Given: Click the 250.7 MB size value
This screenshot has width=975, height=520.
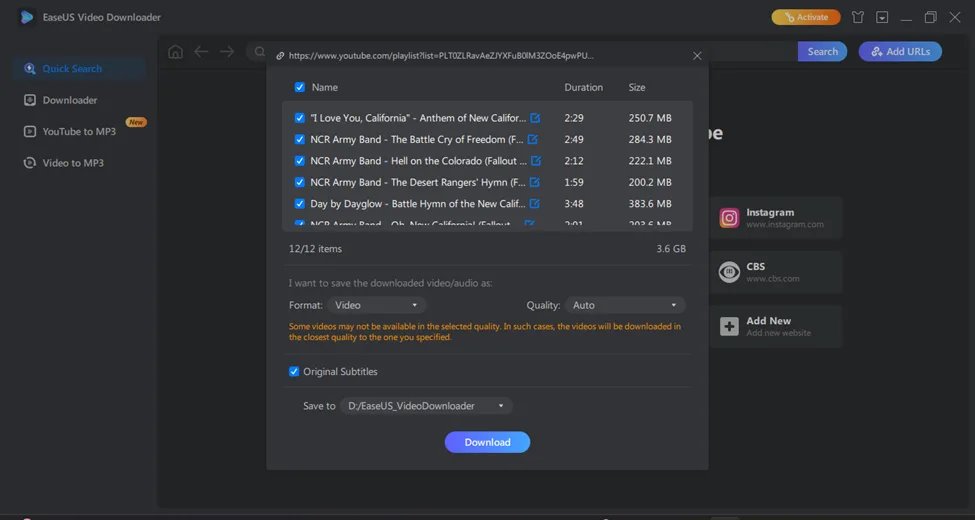Looking at the screenshot, I should point(650,118).
